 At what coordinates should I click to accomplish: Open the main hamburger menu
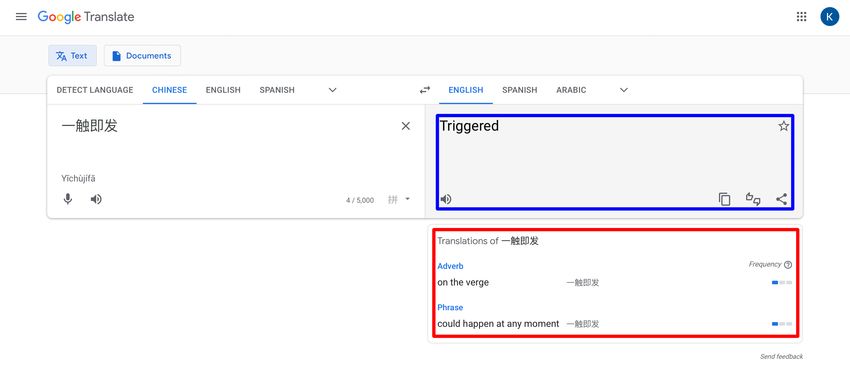click(21, 17)
